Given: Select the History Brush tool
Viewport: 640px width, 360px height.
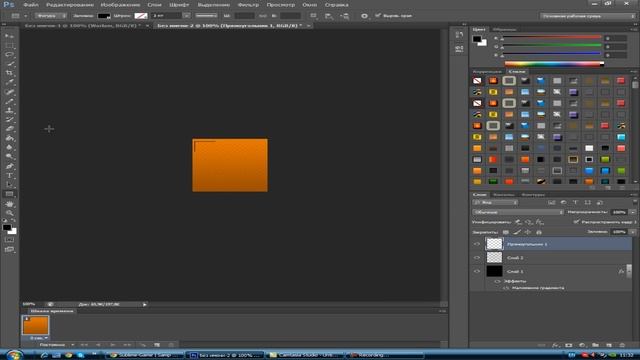Looking at the screenshot, I should point(9,120).
